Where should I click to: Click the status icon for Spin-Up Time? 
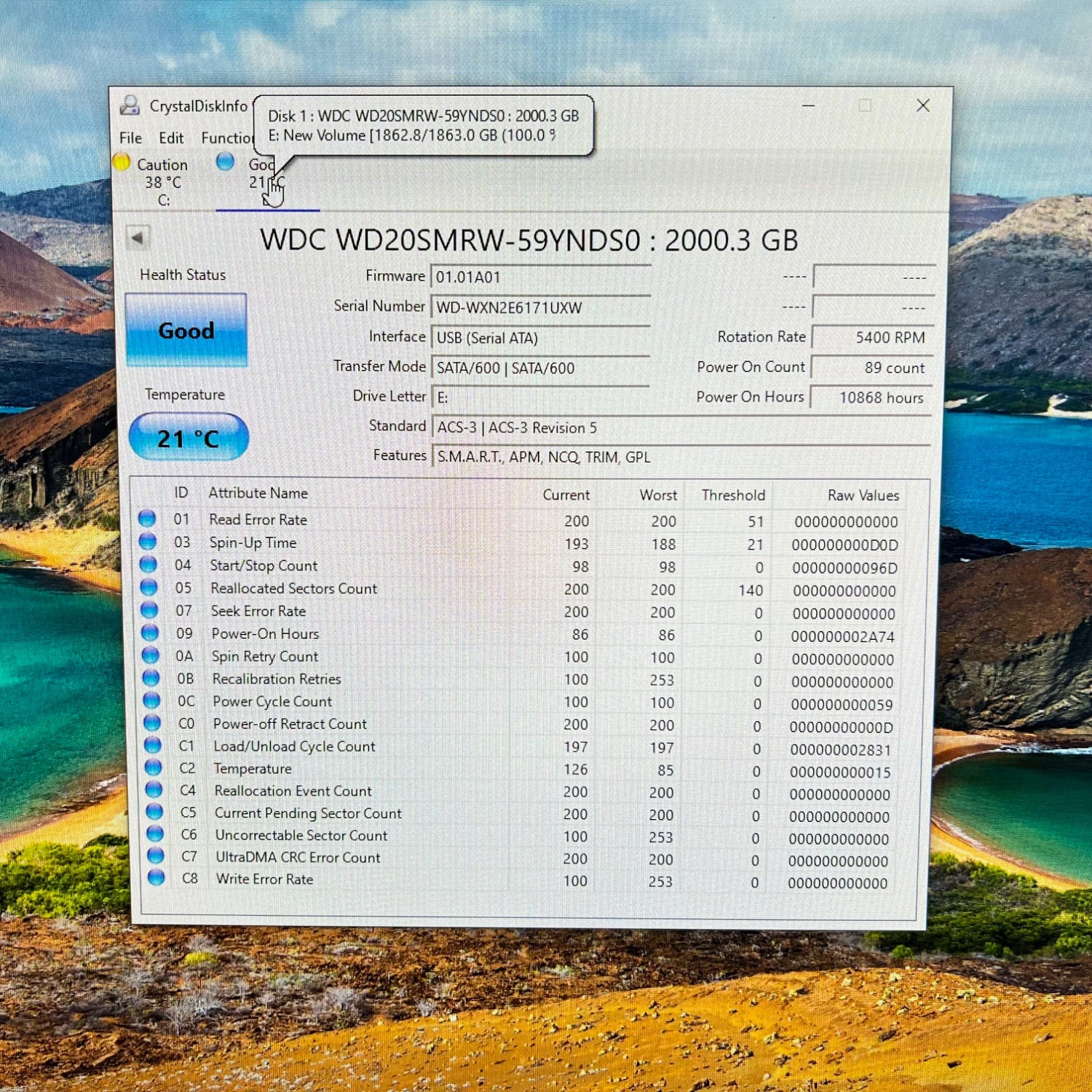tap(148, 541)
